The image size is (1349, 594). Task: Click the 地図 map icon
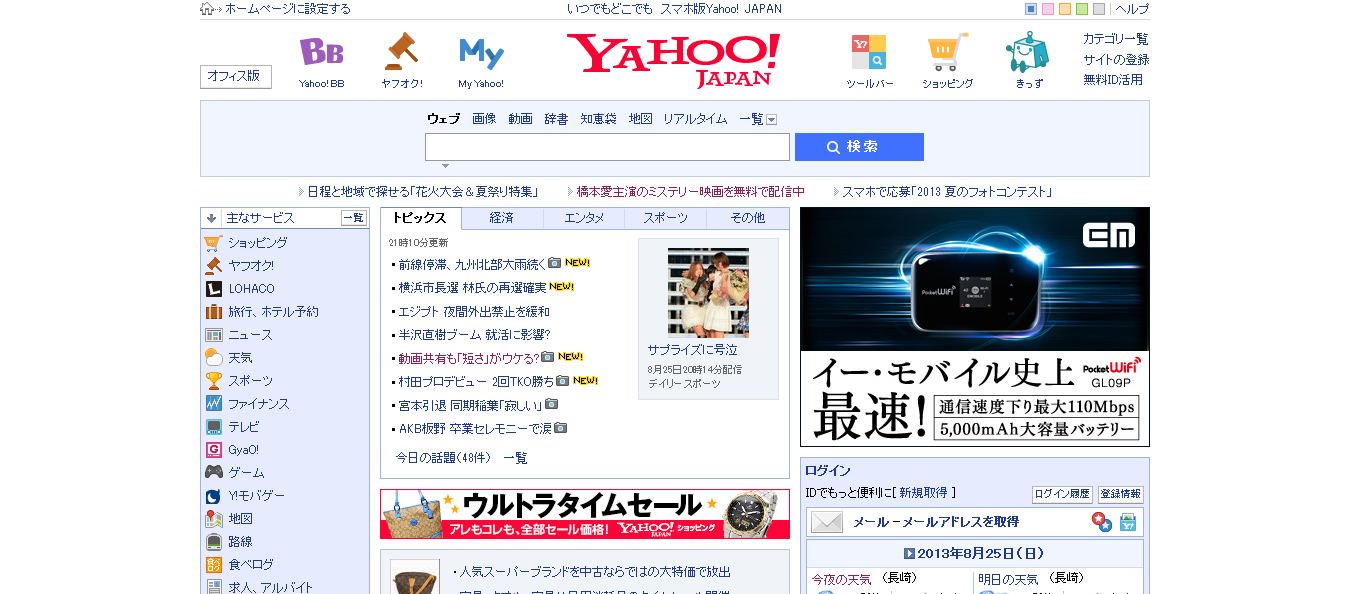(x=213, y=518)
